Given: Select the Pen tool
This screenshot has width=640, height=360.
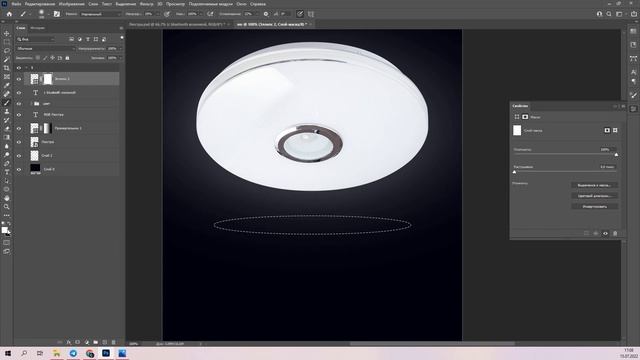Looking at the screenshot, I should coord(7,163).
